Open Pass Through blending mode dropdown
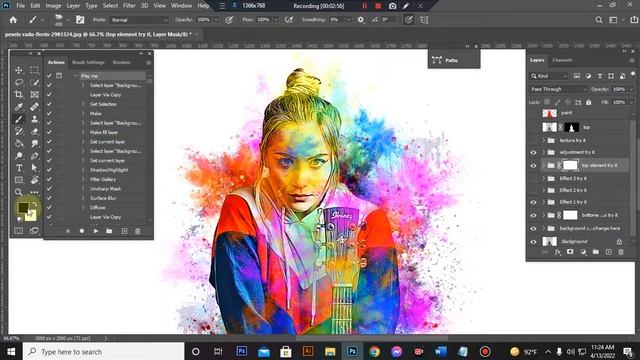This screenshot has width=640, height=360. 558,89
